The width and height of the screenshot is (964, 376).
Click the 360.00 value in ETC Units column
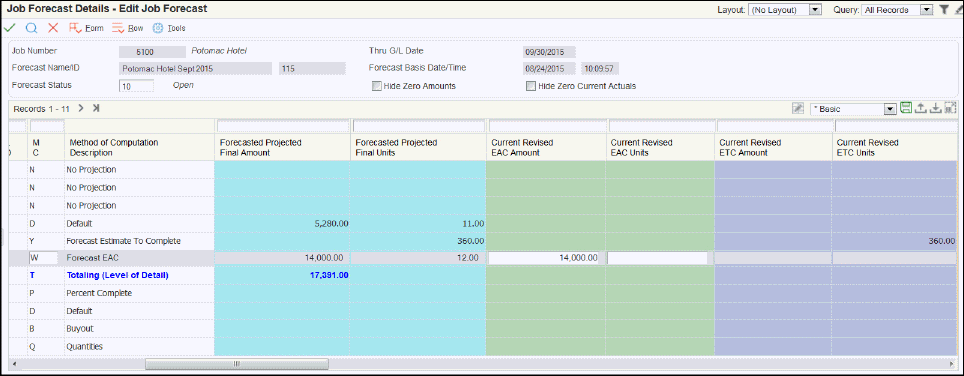(x=941, y=241)
